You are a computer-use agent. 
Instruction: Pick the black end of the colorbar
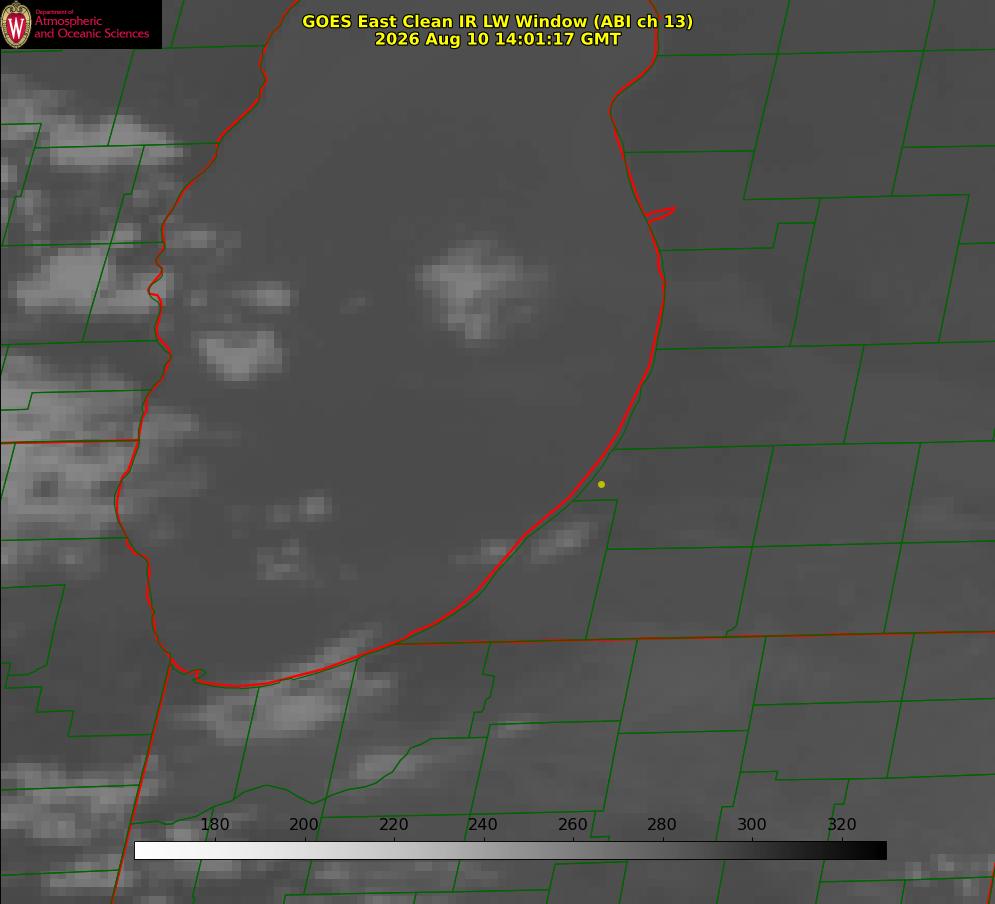pyautogui.click(x=877, y=851)
